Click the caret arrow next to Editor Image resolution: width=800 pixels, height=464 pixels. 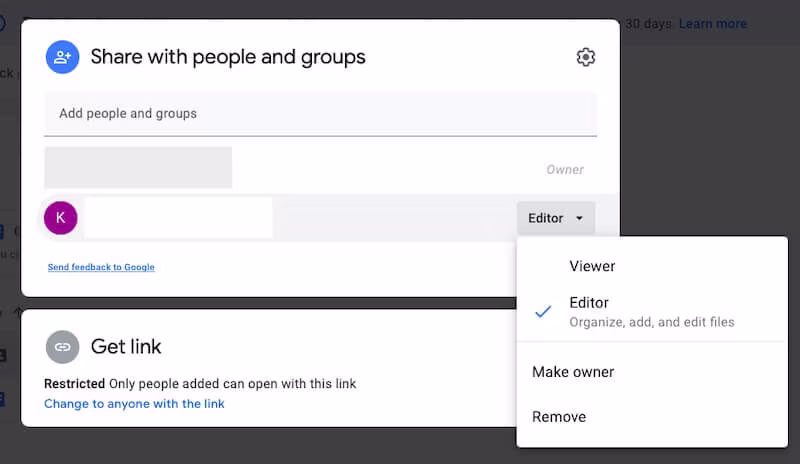pyautogui.click(x=580, y=218)
